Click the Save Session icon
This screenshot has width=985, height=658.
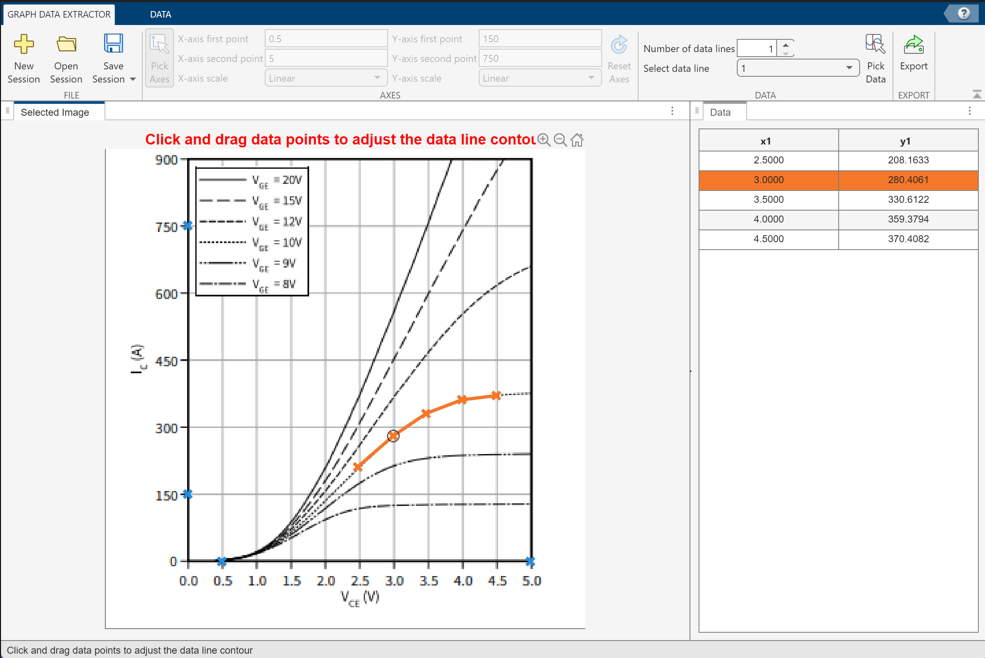coord(111,45)
